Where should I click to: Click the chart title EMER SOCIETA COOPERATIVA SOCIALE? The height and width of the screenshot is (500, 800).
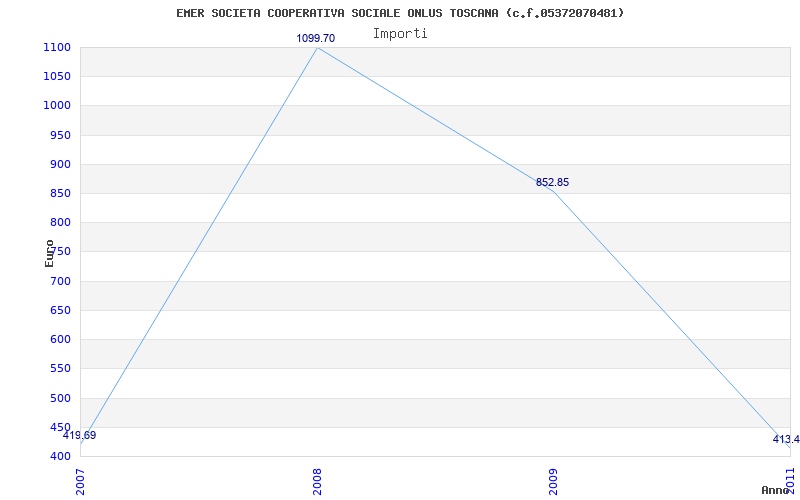400,13
